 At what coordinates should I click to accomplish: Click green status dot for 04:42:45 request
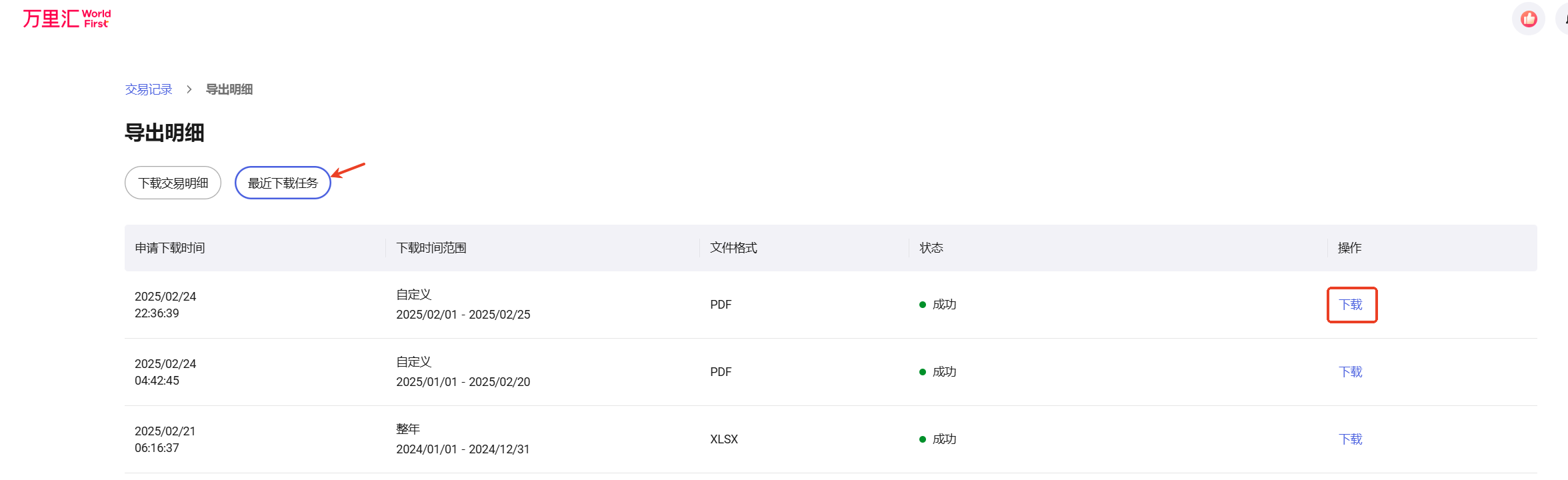click(923, 372)
